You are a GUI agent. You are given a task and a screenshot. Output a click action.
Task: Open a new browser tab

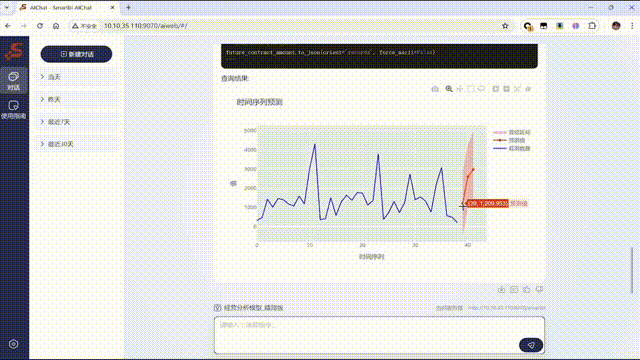point(128,7)
